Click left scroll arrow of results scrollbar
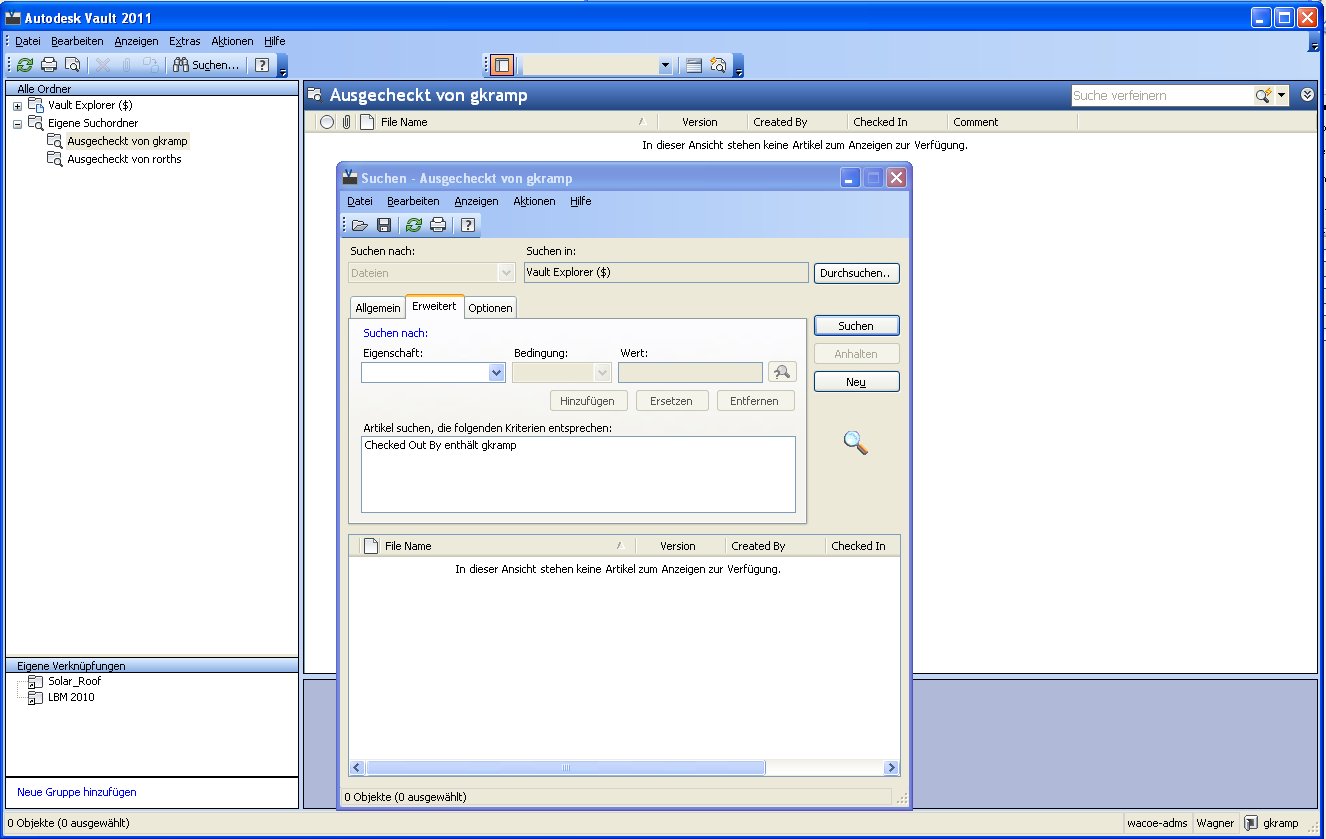 pos(357,768)
